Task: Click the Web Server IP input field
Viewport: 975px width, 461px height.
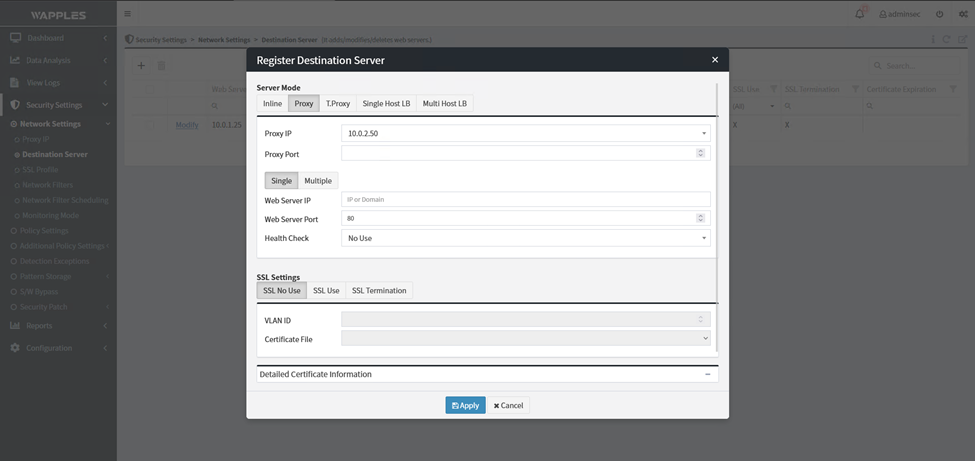Action: 525,199
